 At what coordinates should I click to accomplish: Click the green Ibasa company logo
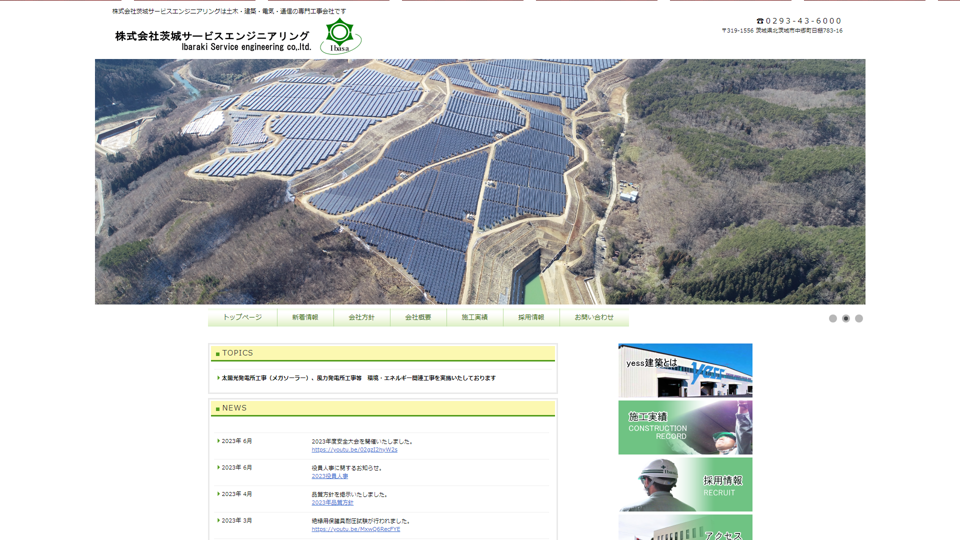pyautogui.click(x=341, y=37)
